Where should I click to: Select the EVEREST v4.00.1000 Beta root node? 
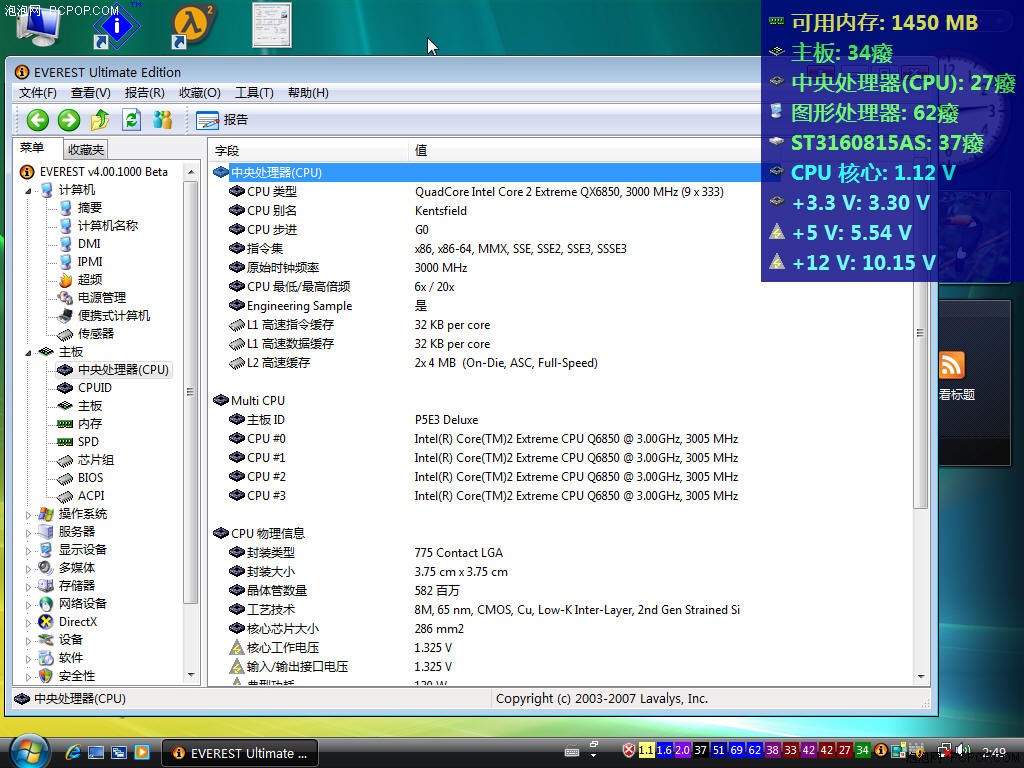tap(103, 172)
